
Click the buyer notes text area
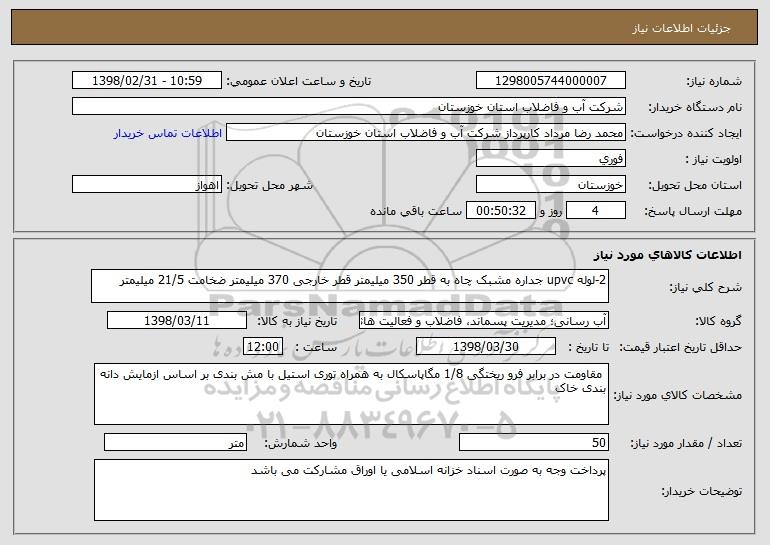[351, 490]
